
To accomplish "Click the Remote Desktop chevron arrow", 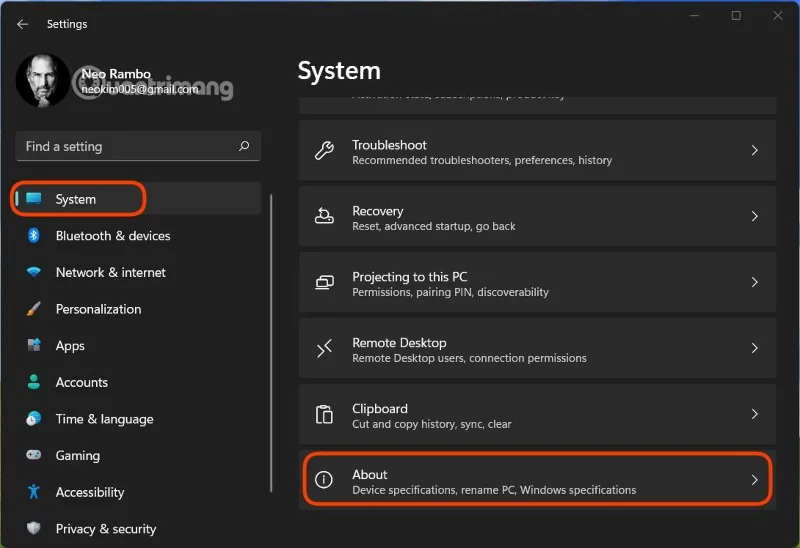I will click(x=754, y=347).
